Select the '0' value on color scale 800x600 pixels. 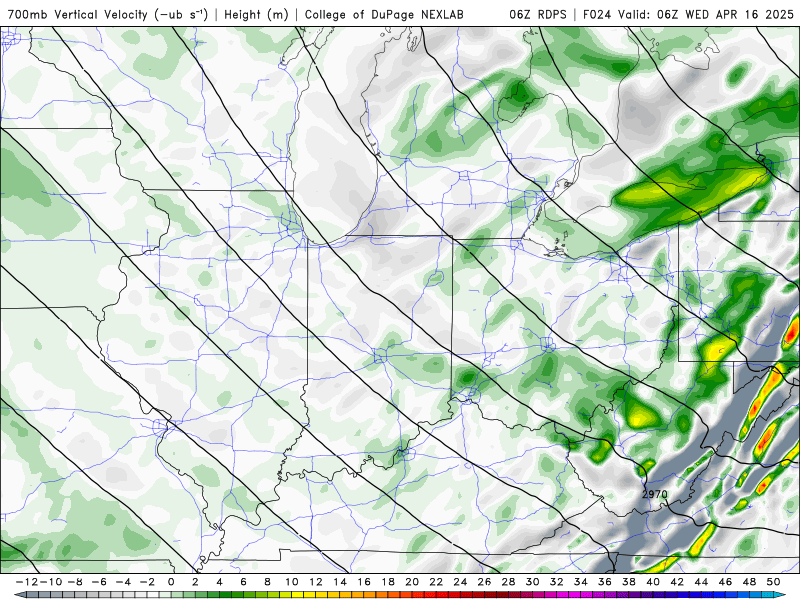click(171, 582)
